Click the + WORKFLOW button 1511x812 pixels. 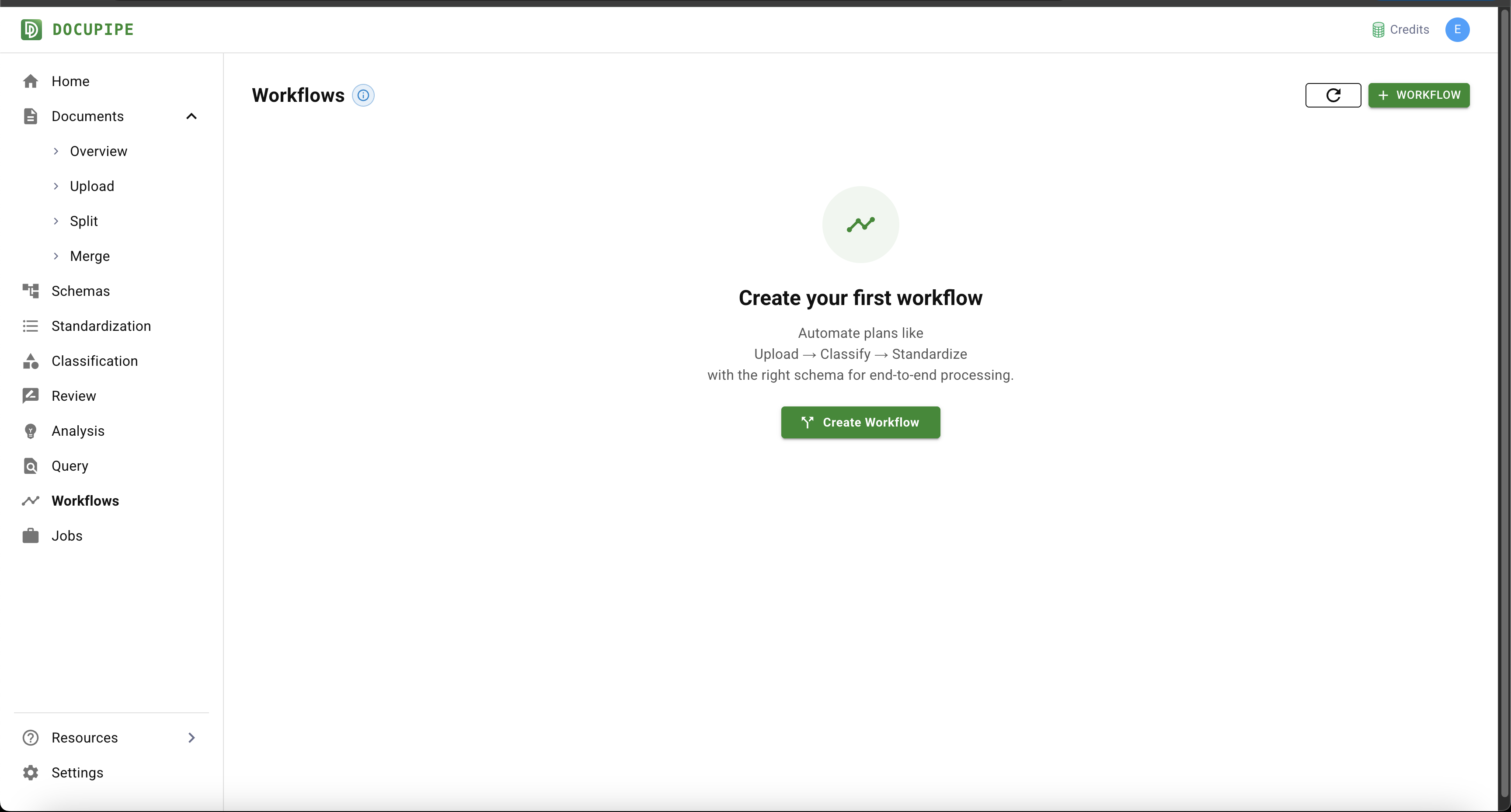[1418, 95]
